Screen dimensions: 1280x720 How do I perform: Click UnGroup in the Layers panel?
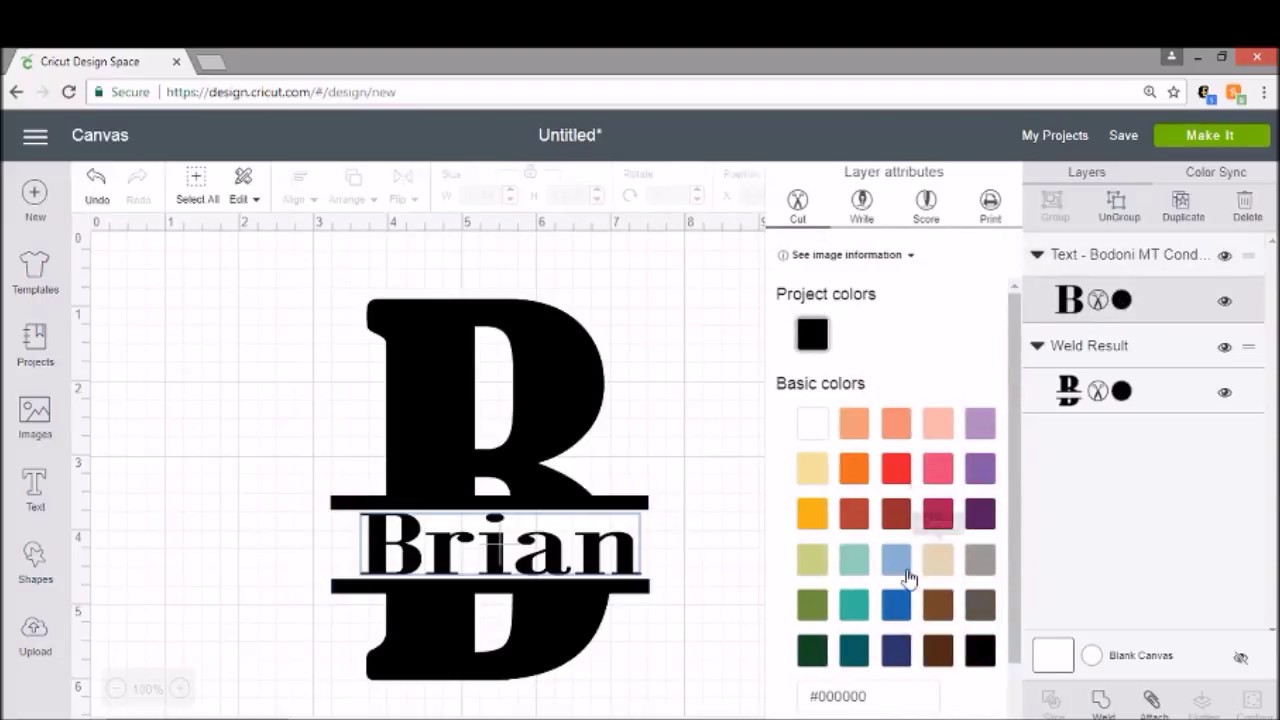[1118, 206]
